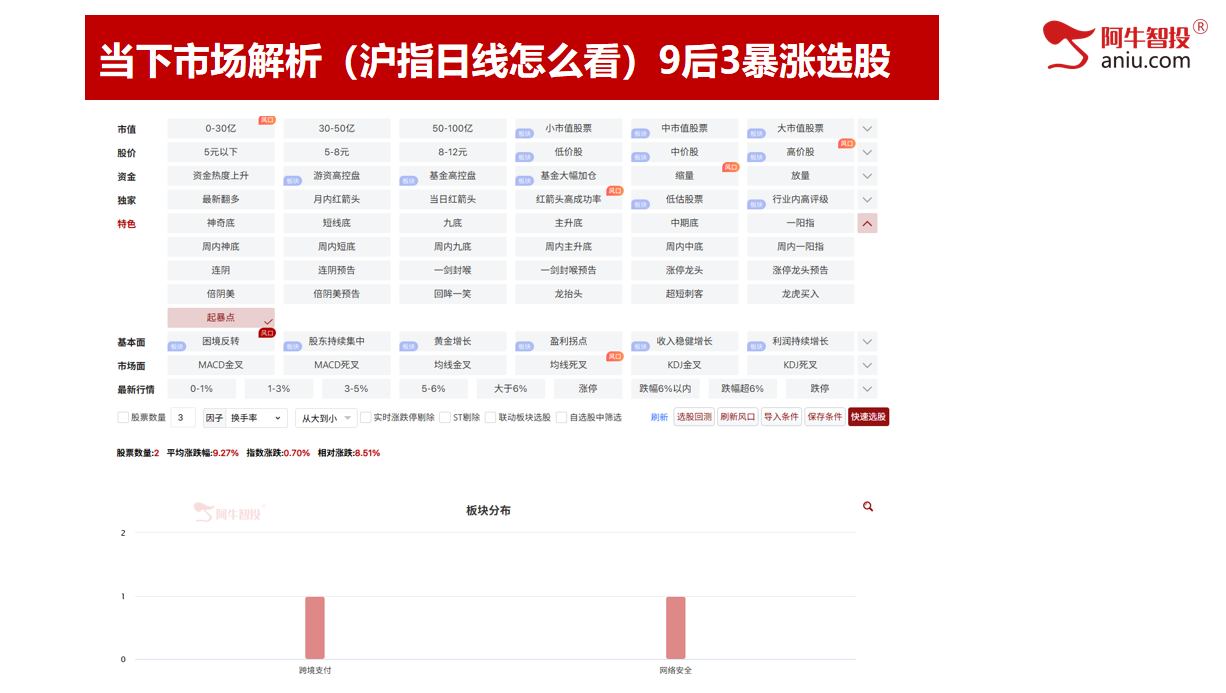This screenshot has width=1226, height=693.
Task: Click the 股票数量 number input field
Action: tap(183, 418)
